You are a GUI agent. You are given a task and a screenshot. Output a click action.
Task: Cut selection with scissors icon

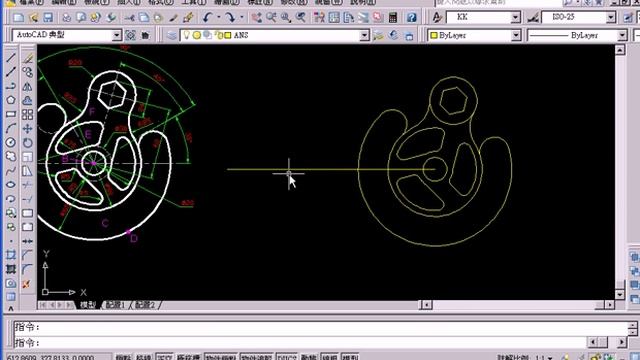pyautogui.click(x=130, y=18)
